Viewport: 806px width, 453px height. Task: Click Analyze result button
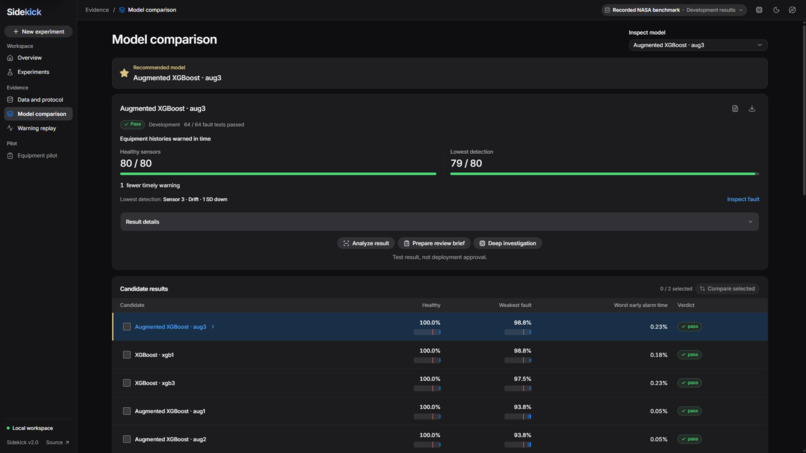pyautogui.click(x=366, y=243)
